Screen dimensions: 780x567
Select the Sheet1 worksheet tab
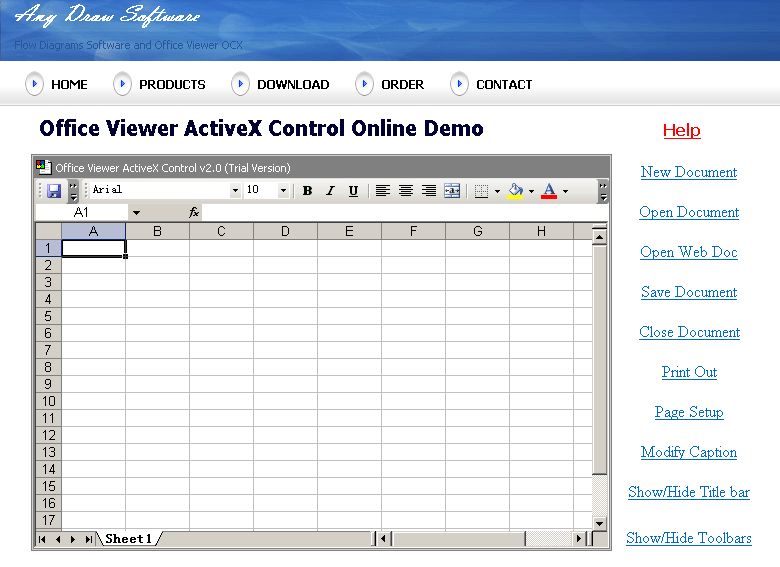129,539
